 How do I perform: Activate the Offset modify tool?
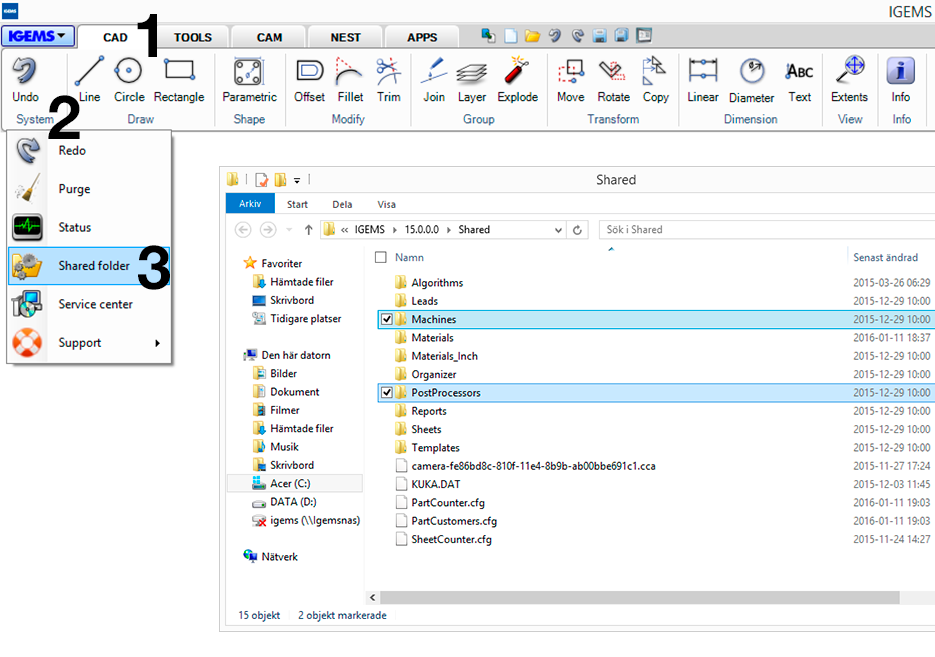(x=309, y=80)
